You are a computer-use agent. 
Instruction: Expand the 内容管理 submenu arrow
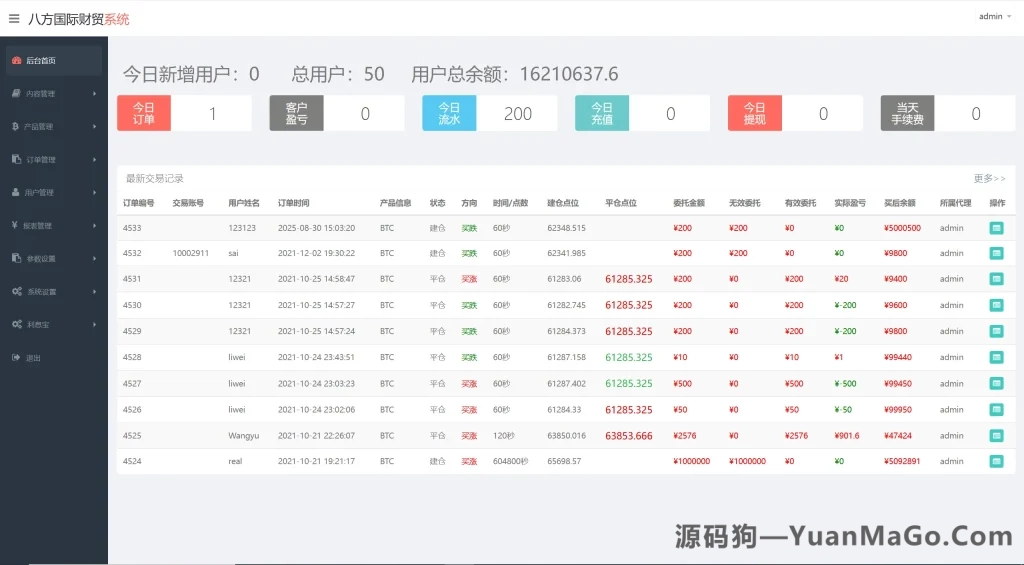point(95,93)
